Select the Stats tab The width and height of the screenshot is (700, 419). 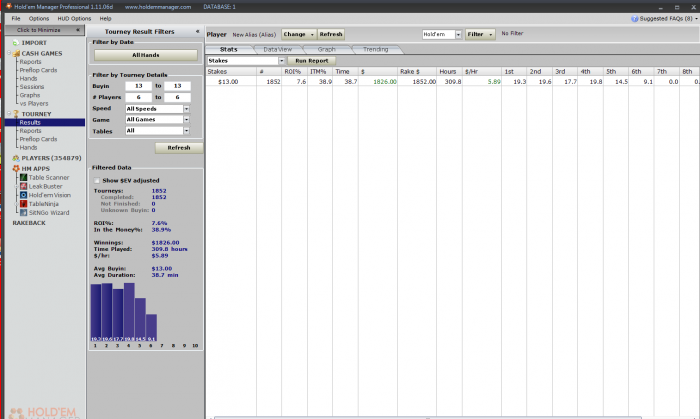point(229,50)
